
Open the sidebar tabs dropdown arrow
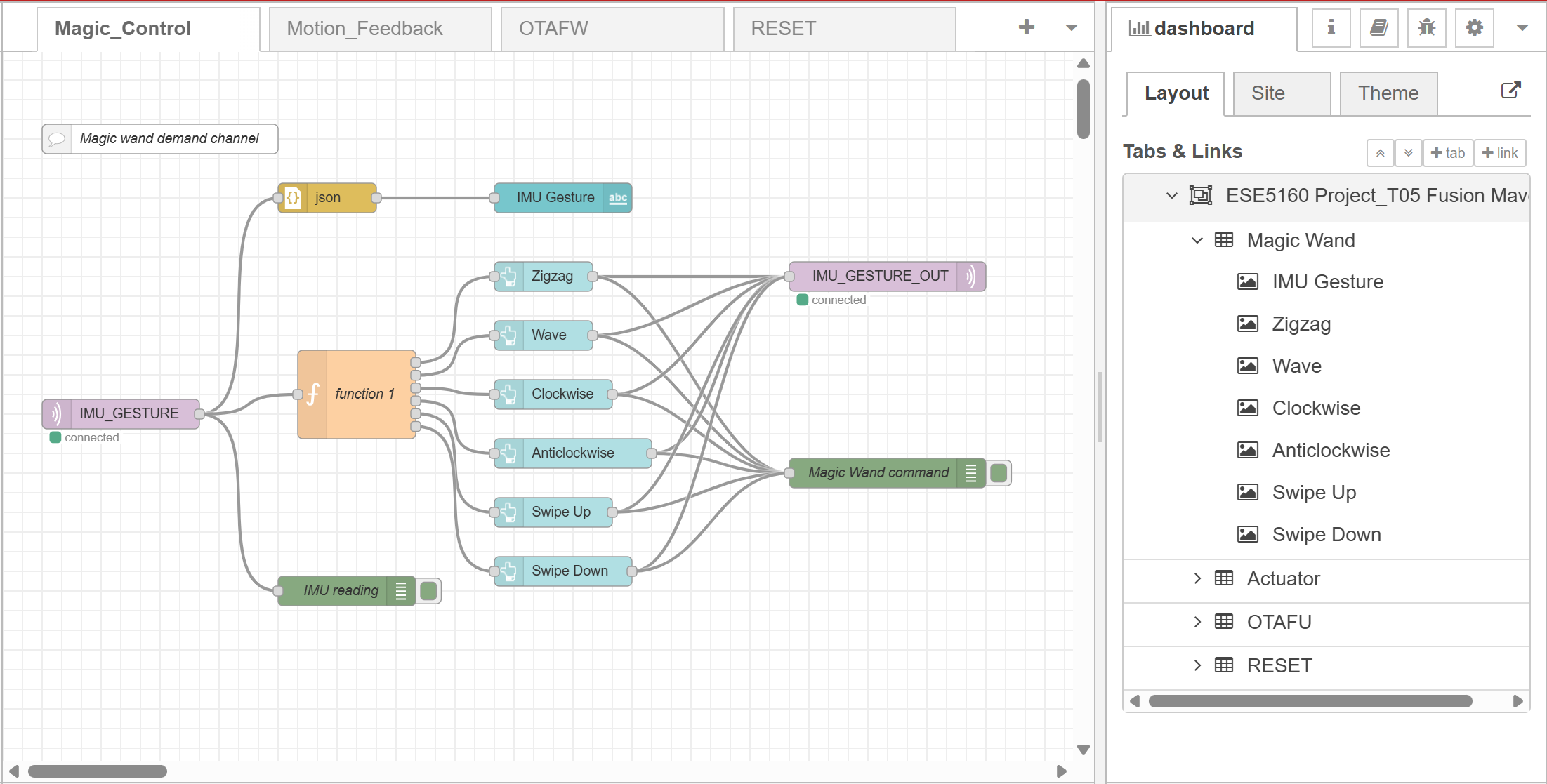click(x=1522, y=28)
